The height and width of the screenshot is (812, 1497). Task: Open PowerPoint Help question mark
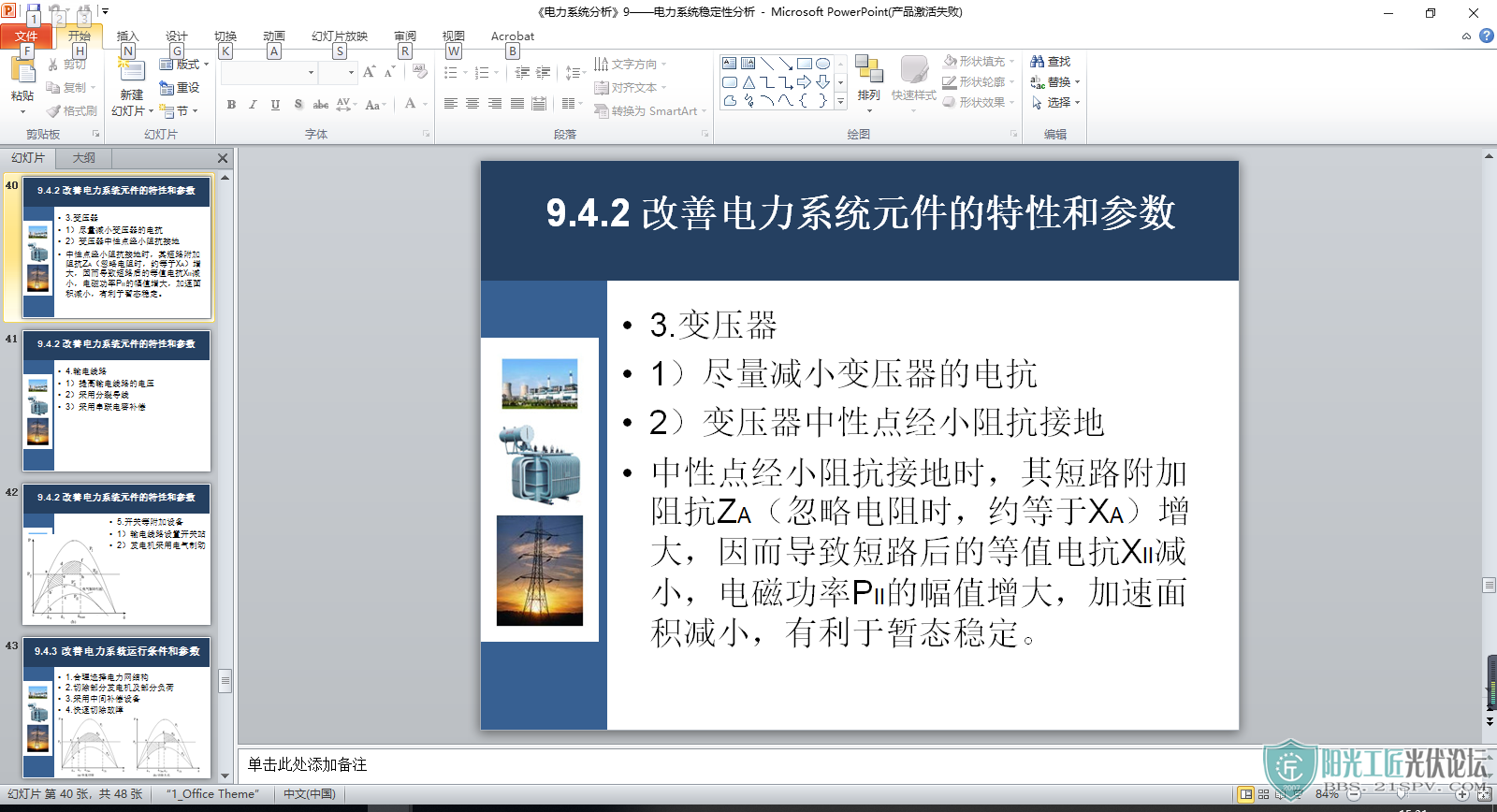click(x=1486, y=36)
